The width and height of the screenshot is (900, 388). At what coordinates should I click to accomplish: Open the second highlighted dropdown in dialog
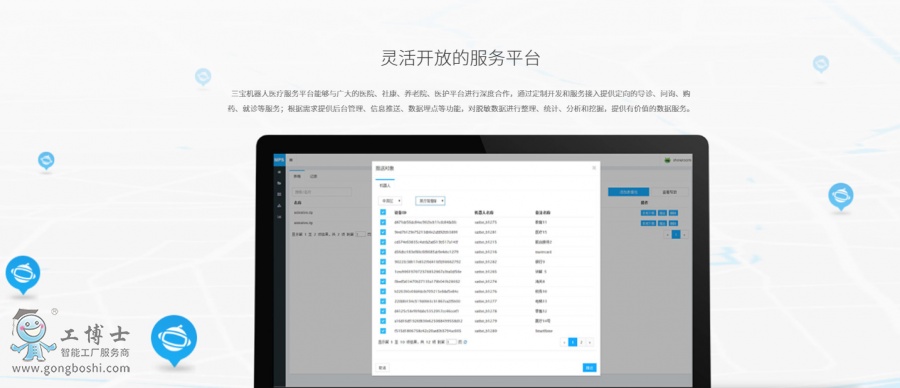[x=430, y=201]
